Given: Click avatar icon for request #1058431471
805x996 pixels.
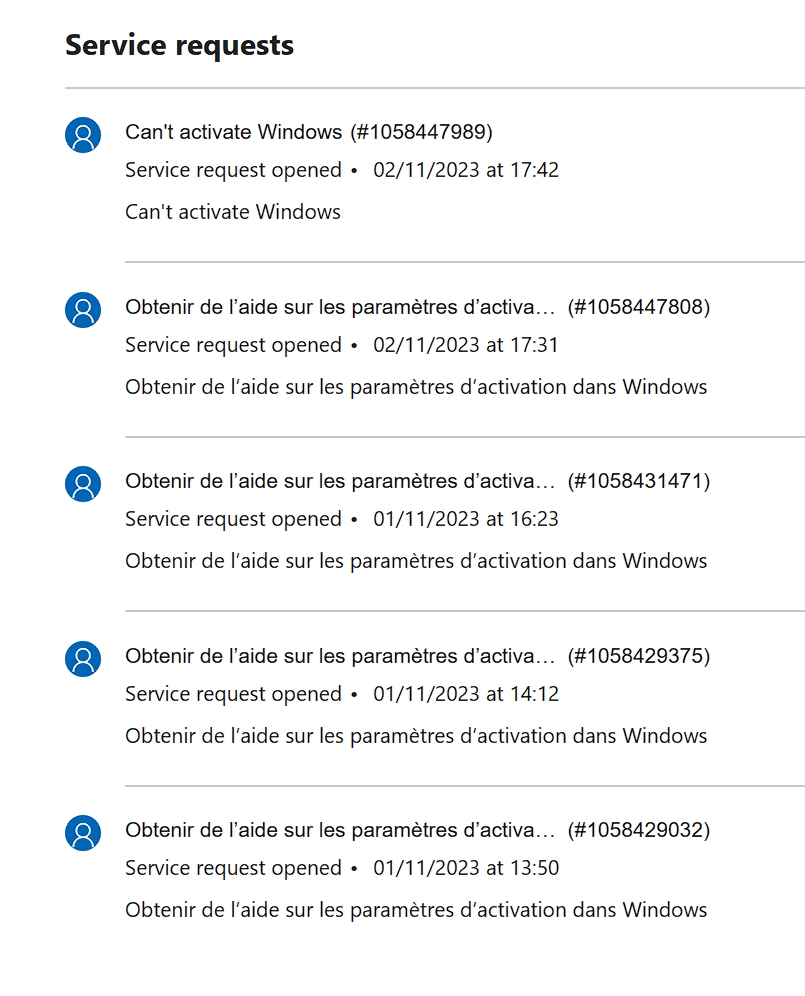Looking at the screenshot, I should click(x=83, y=484).
